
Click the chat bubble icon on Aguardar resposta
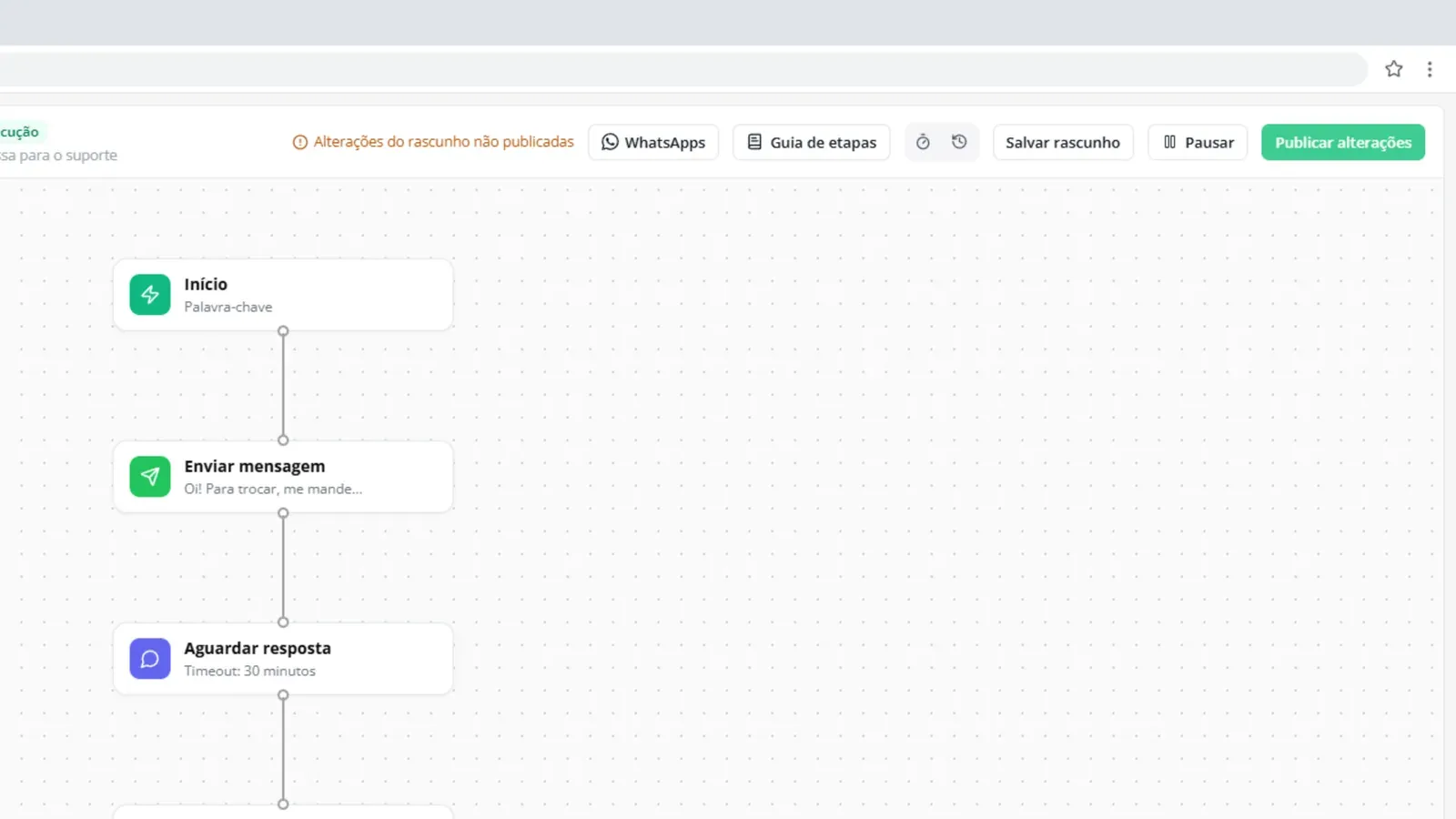click(x=150, y=659)
